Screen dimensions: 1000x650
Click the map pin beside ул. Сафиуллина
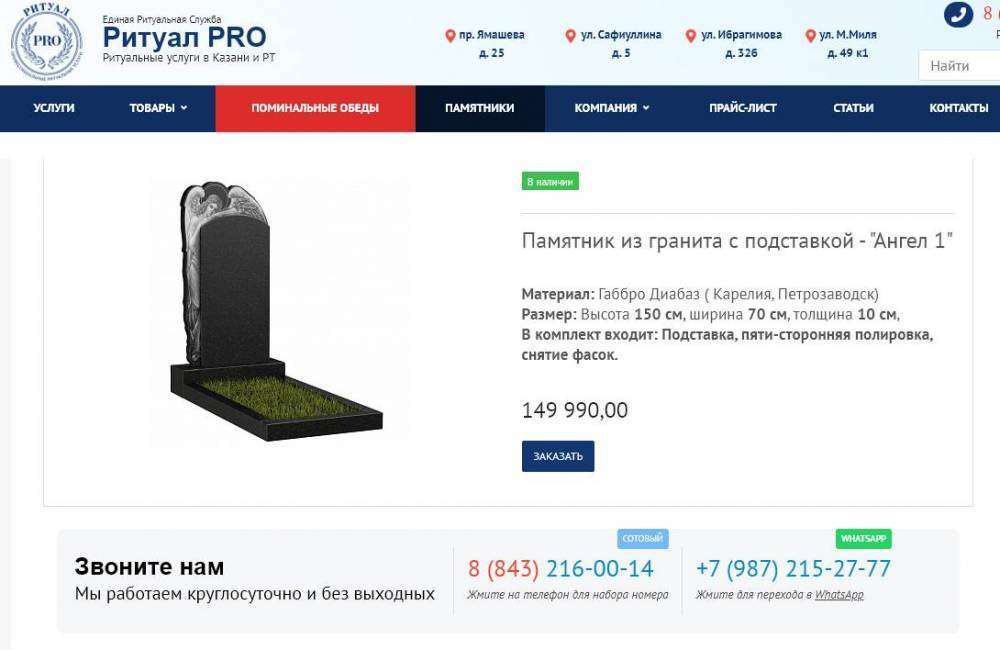coord(571,36)
